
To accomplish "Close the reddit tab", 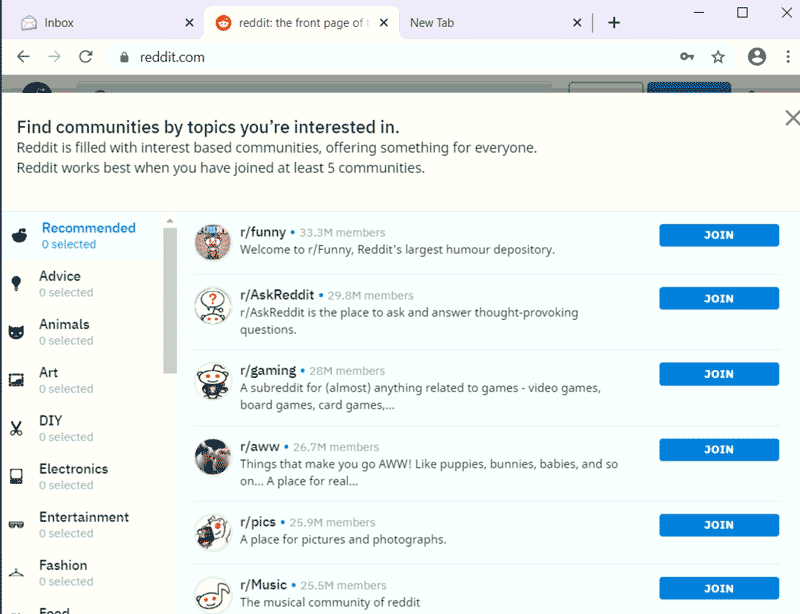I will click(384, 22).
